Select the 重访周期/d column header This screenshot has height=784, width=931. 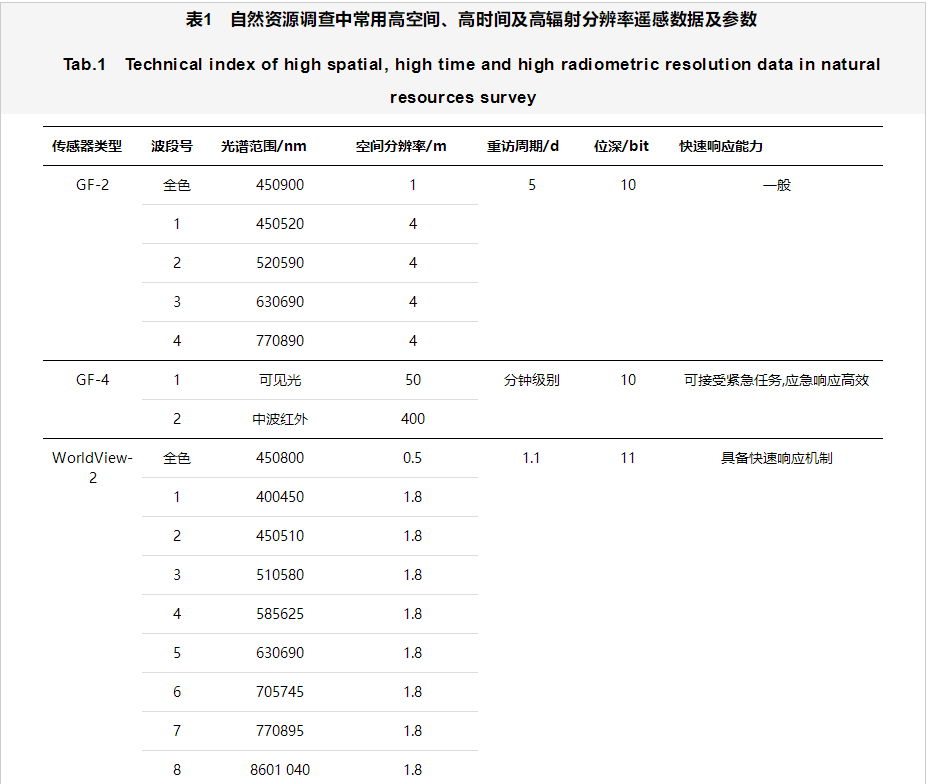point(523,146)
